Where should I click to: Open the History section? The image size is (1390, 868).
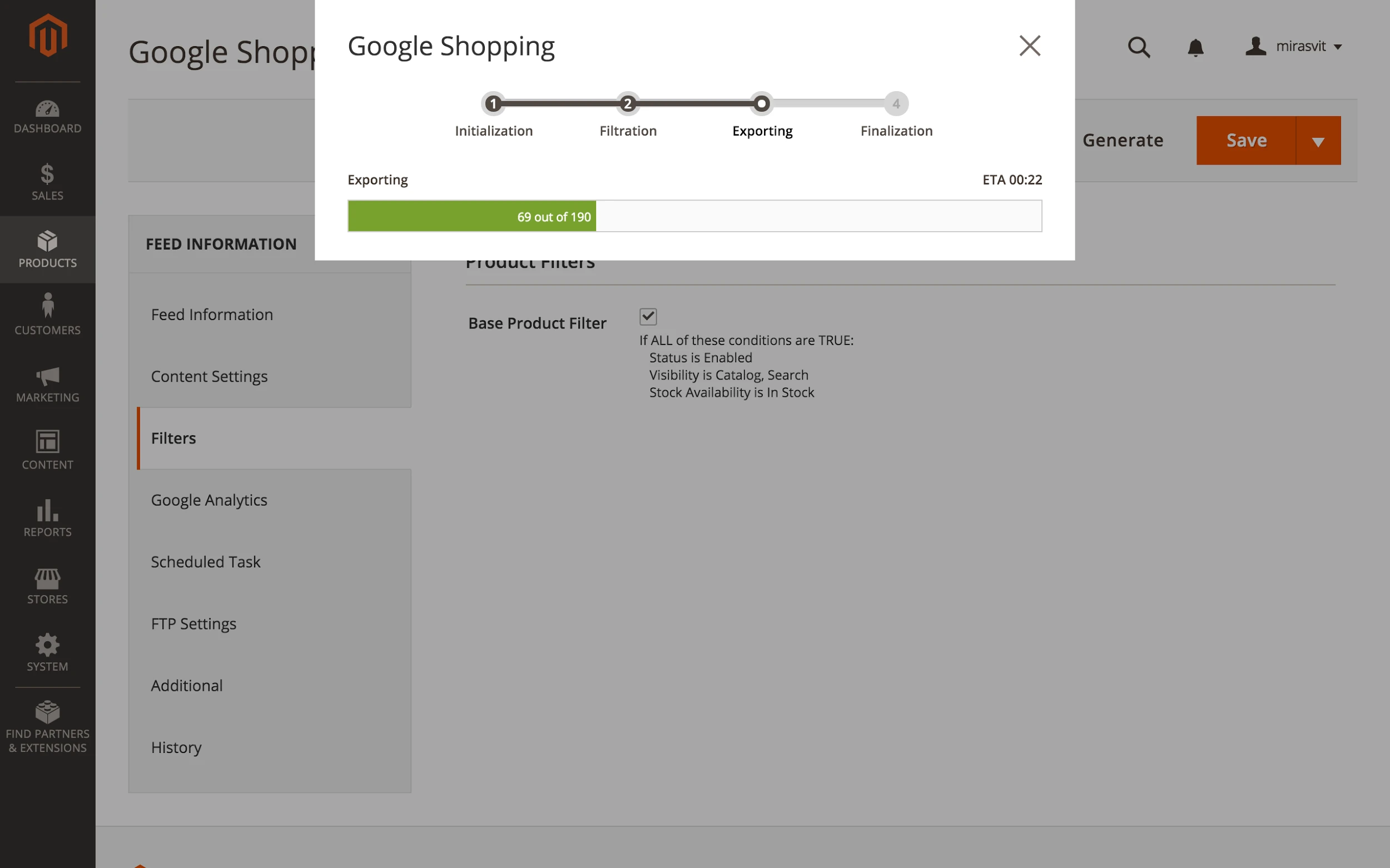coord(176,747)
